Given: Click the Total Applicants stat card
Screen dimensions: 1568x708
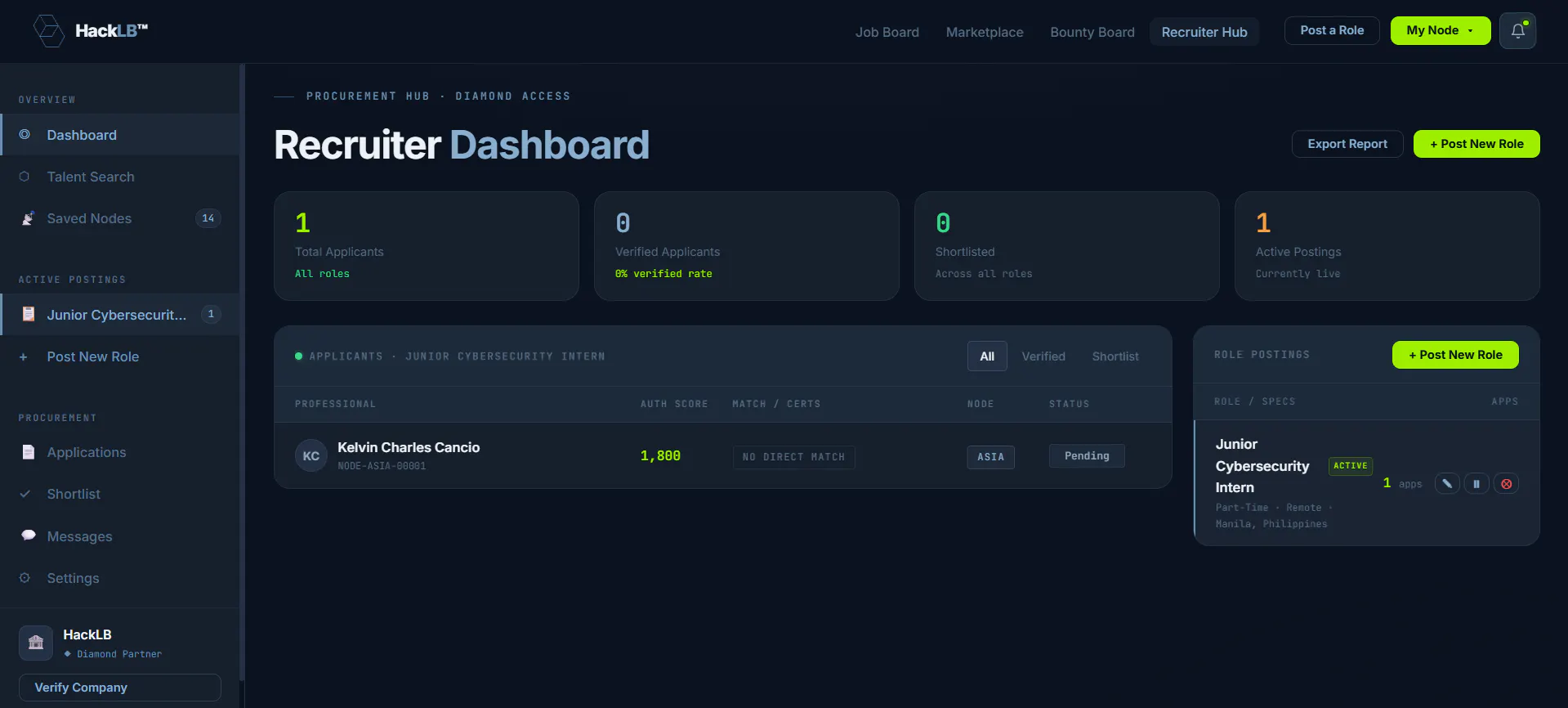Looking at the screenshot, I should (x=427, y=246).
